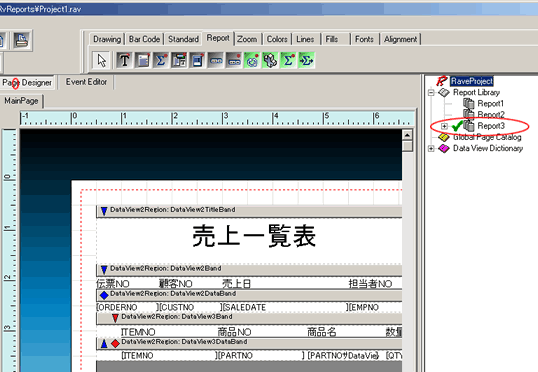
Task: Select the 担当者NO header label
Action: click(x=370, y=283)
